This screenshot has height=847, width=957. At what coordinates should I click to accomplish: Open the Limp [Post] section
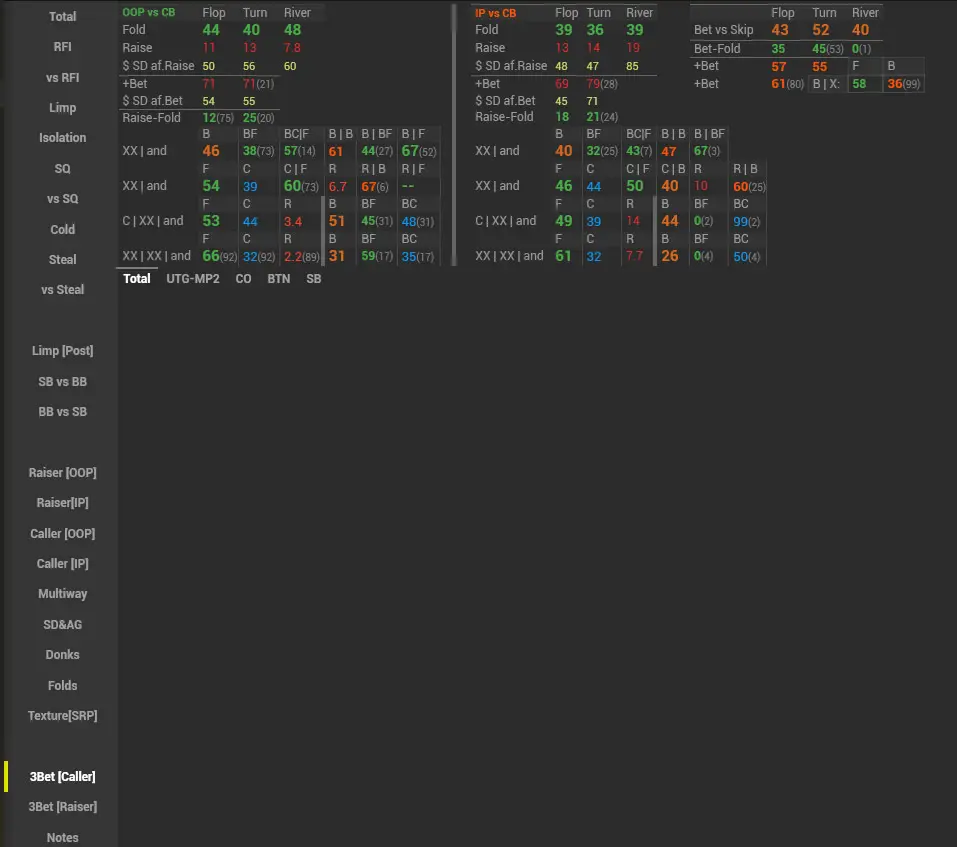click(x=62, y=351)
